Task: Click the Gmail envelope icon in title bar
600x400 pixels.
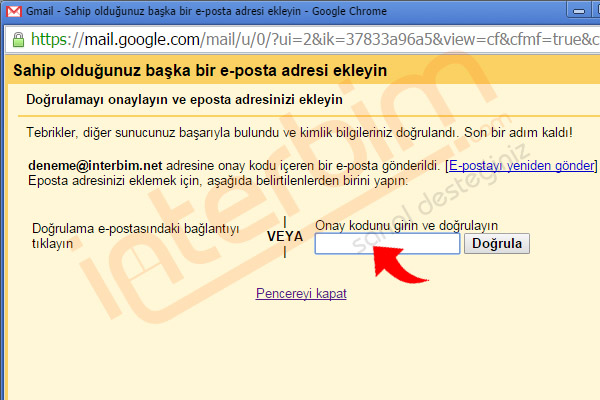Action: coord(14,11)
